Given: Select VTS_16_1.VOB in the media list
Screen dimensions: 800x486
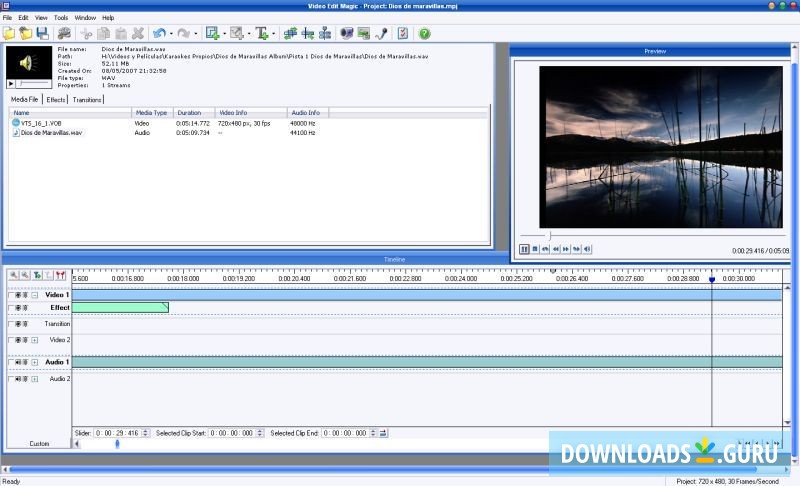Looking at the screenshot, I should coord(41,123).
